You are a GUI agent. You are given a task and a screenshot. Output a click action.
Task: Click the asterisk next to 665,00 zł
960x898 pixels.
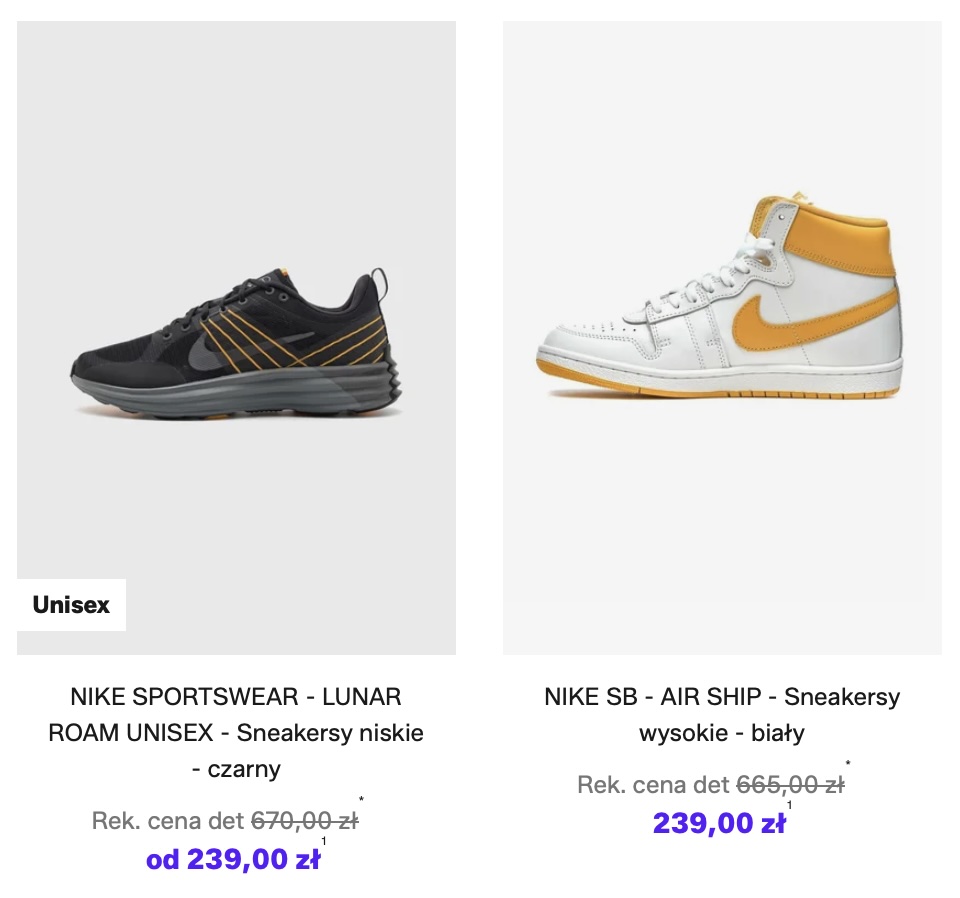(x=848, y=765)
